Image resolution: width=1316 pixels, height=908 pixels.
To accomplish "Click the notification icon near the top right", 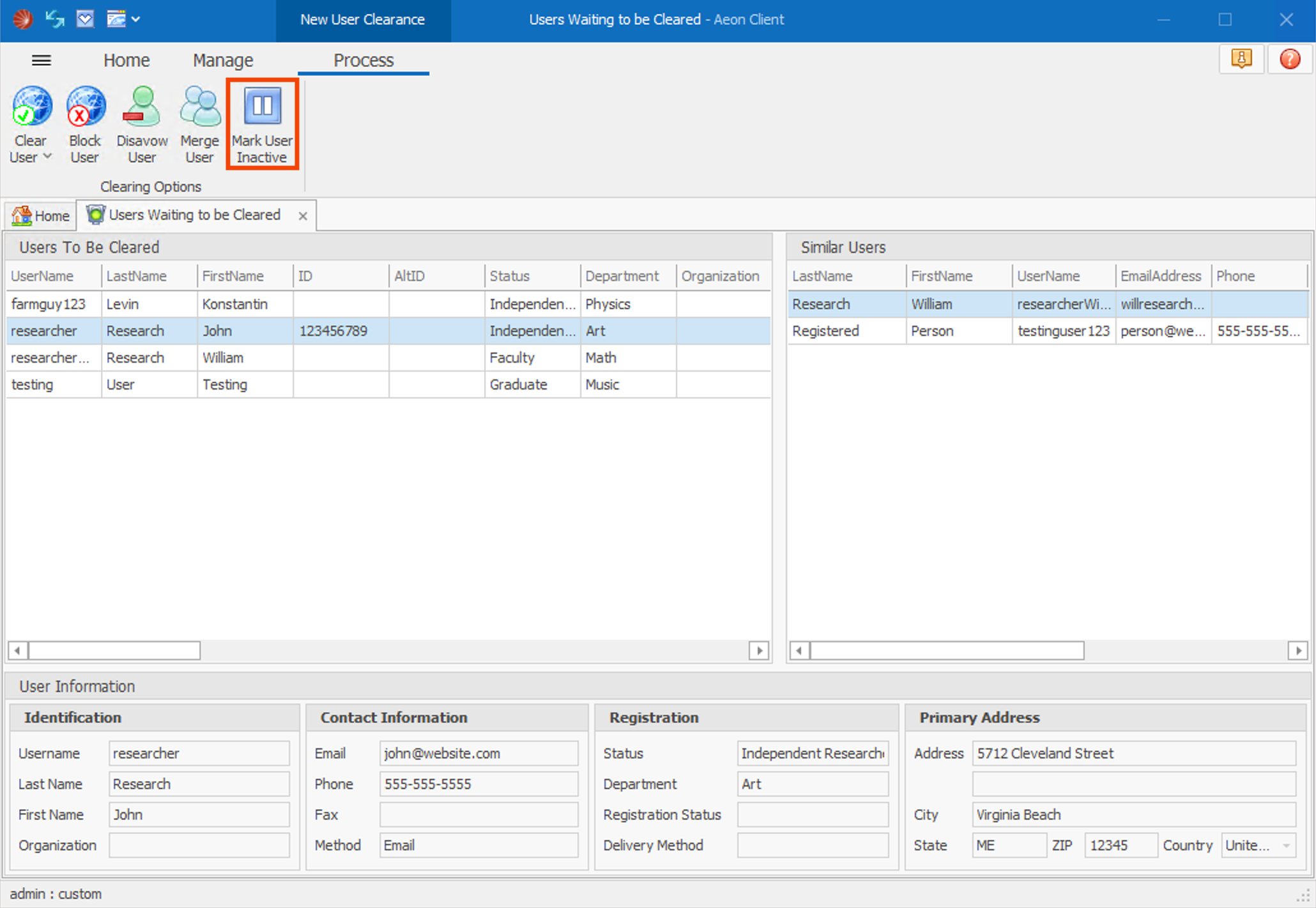I will pos(1241,59).
